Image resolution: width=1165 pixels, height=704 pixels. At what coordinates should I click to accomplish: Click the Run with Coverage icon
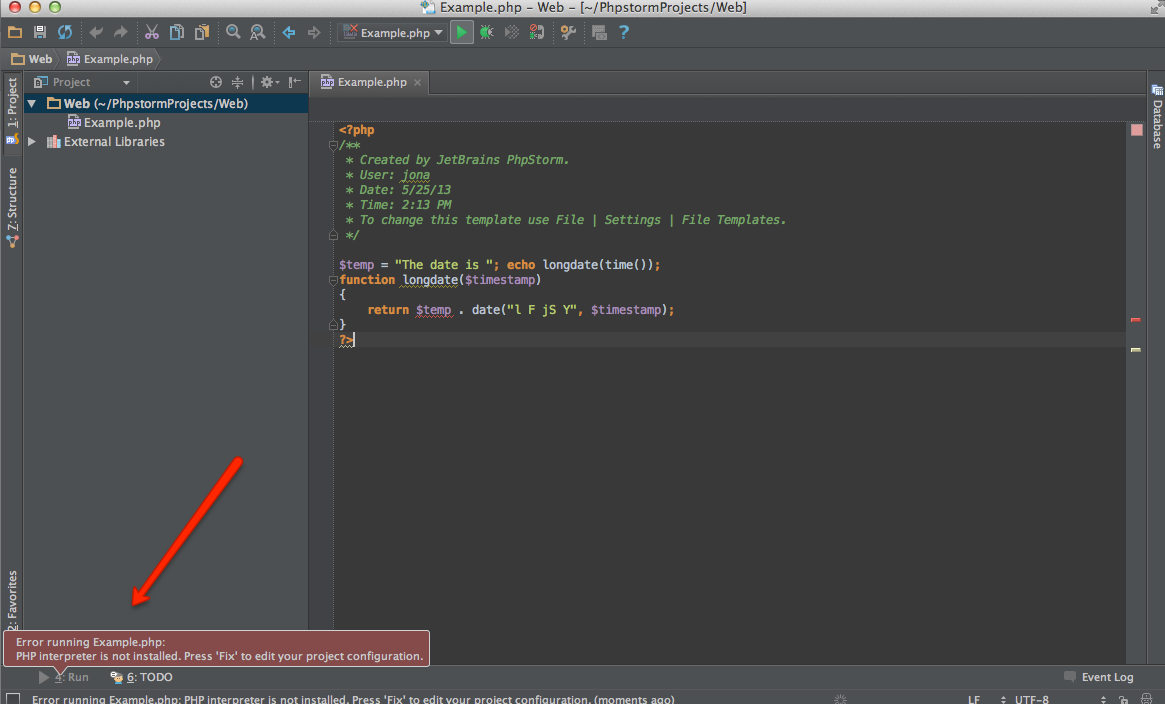512,33
